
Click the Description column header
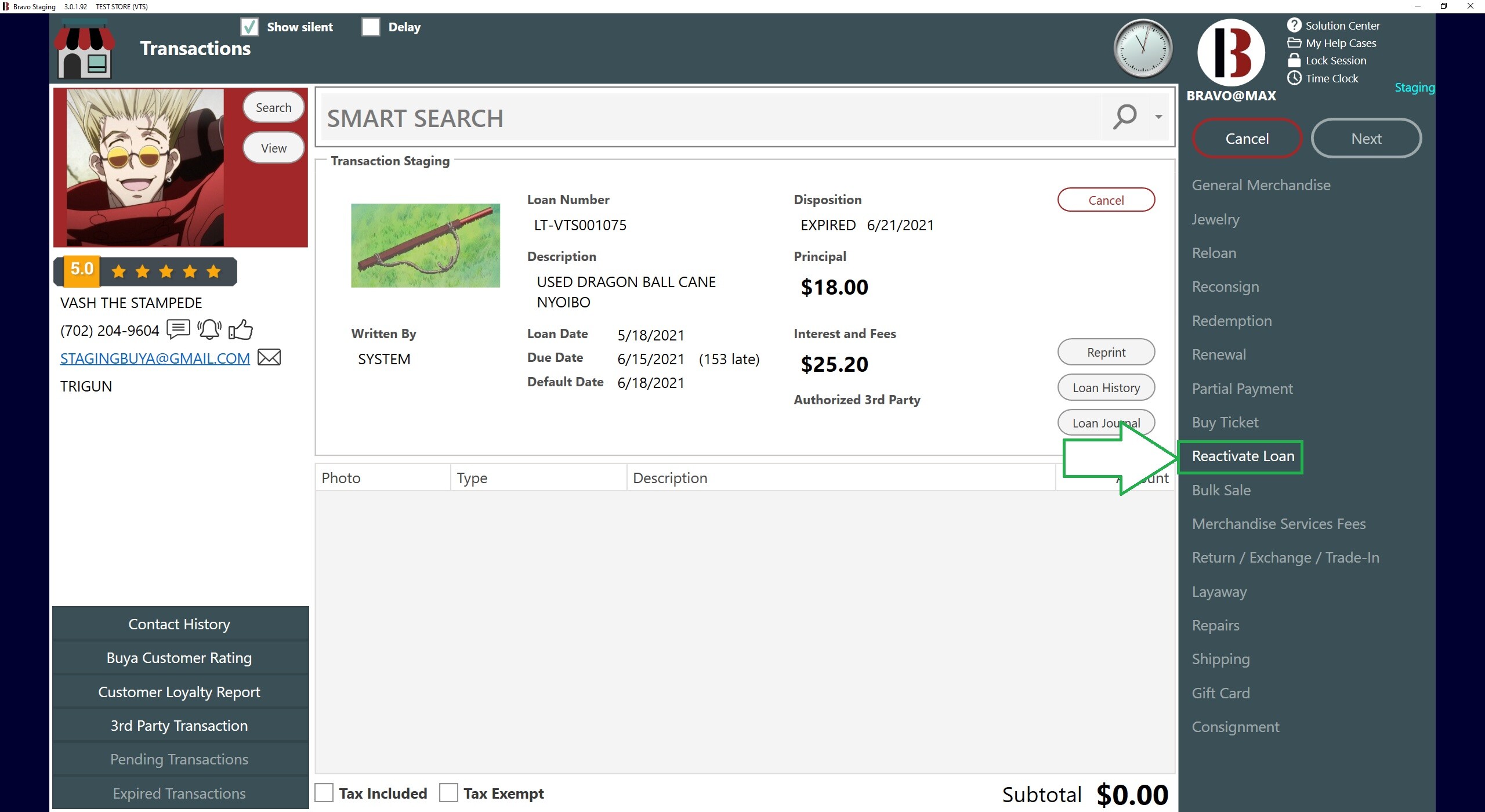coord(841,478)
